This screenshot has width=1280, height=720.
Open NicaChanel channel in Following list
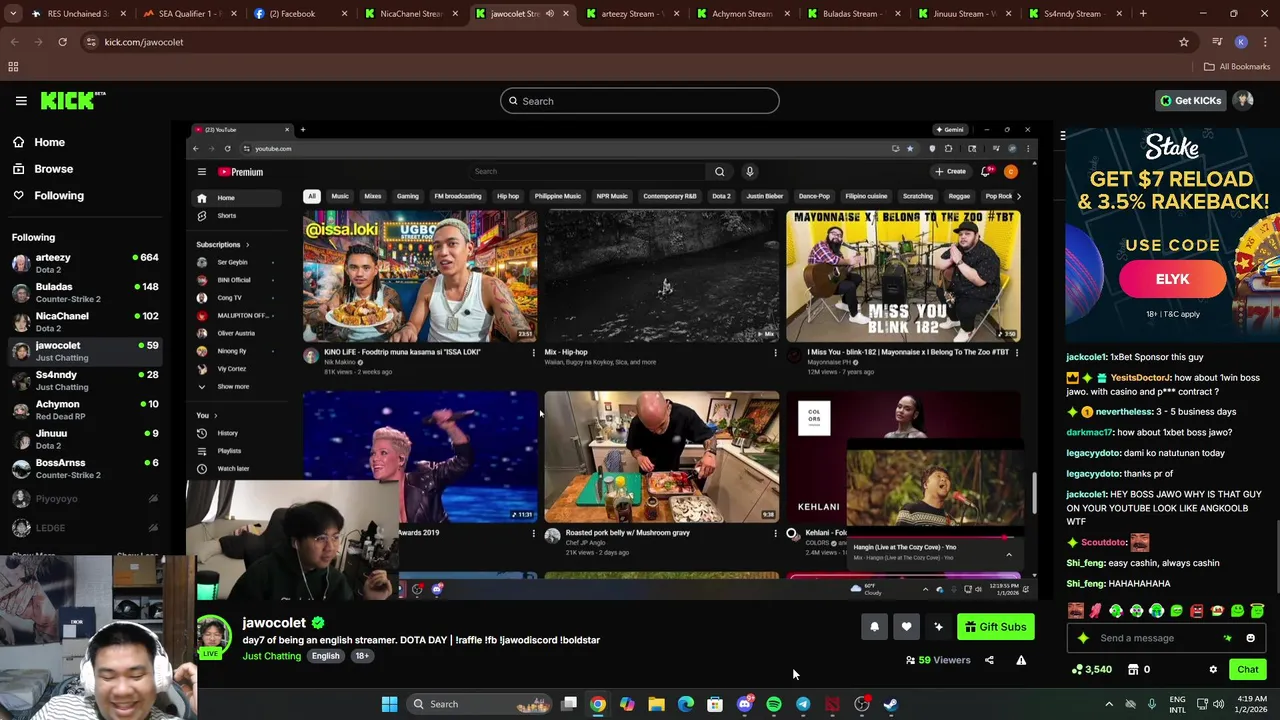[85, 321]
